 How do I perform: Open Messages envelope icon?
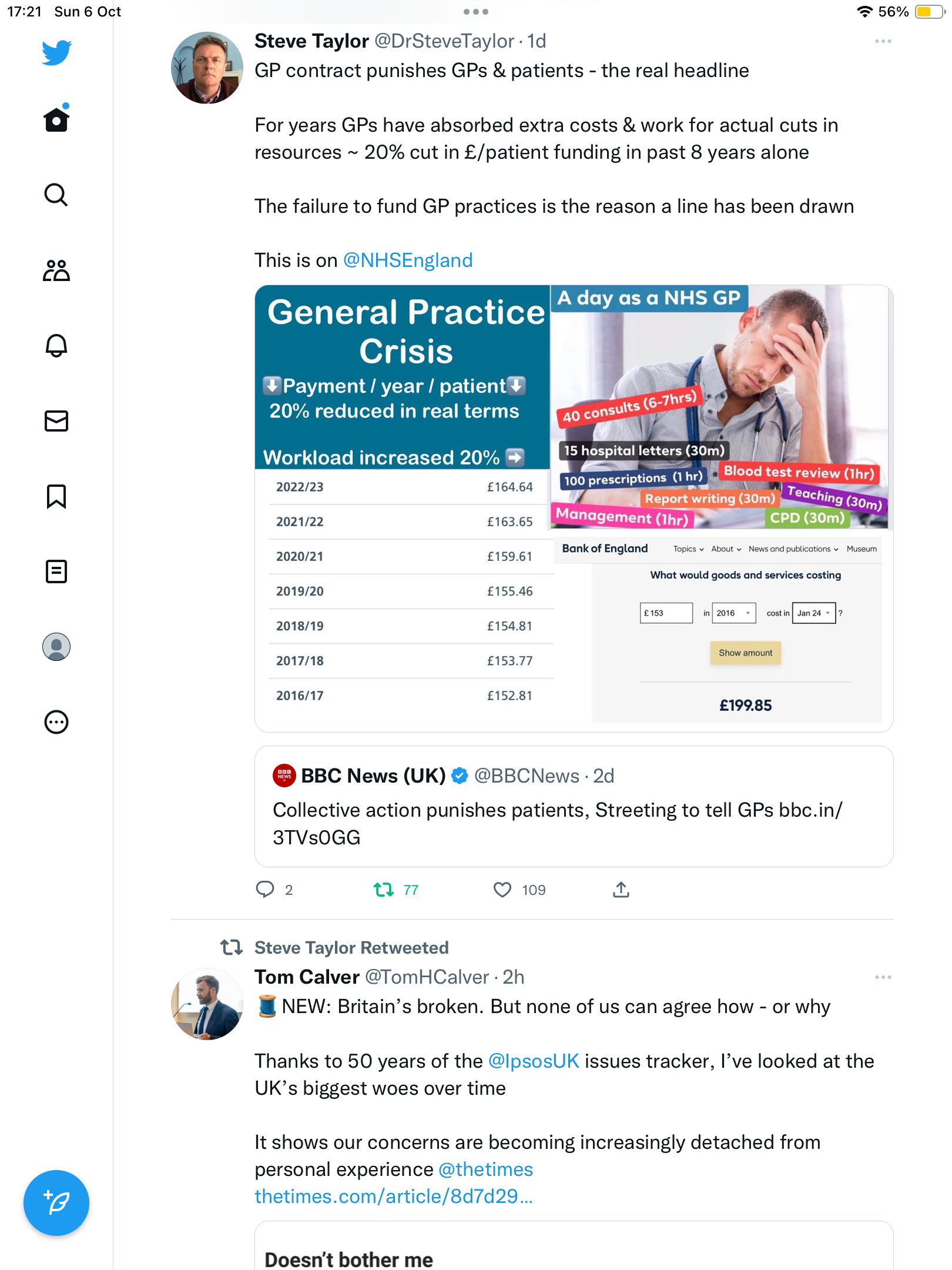click(56, 421)
